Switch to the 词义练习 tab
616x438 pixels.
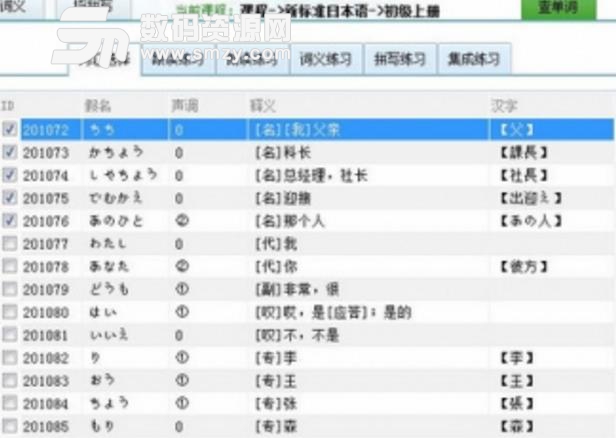325,59
